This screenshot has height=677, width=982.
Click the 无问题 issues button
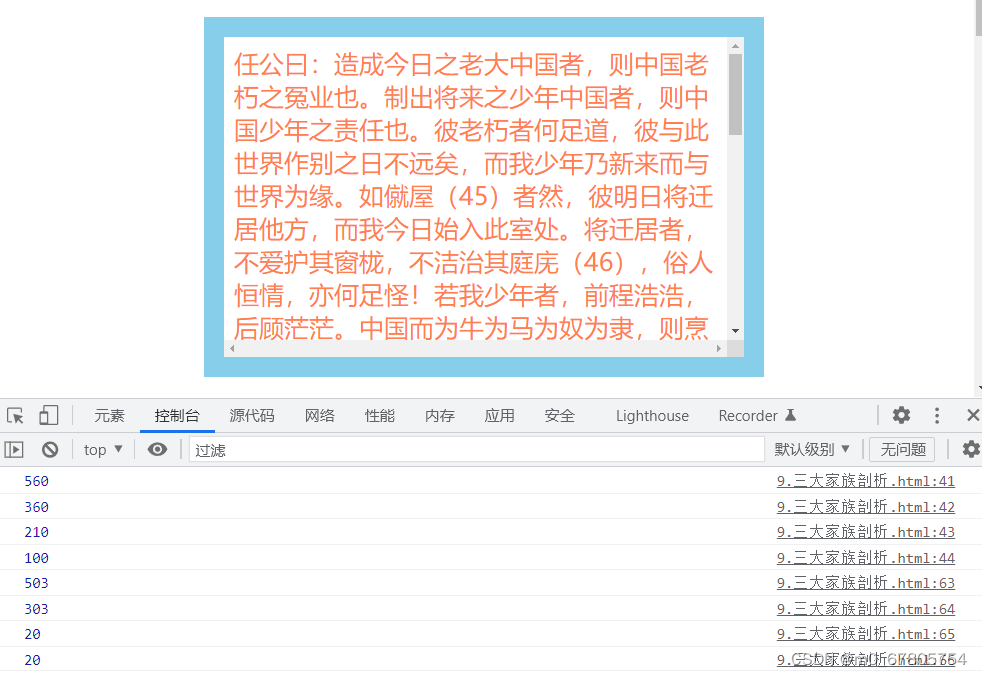click(901, 449)
